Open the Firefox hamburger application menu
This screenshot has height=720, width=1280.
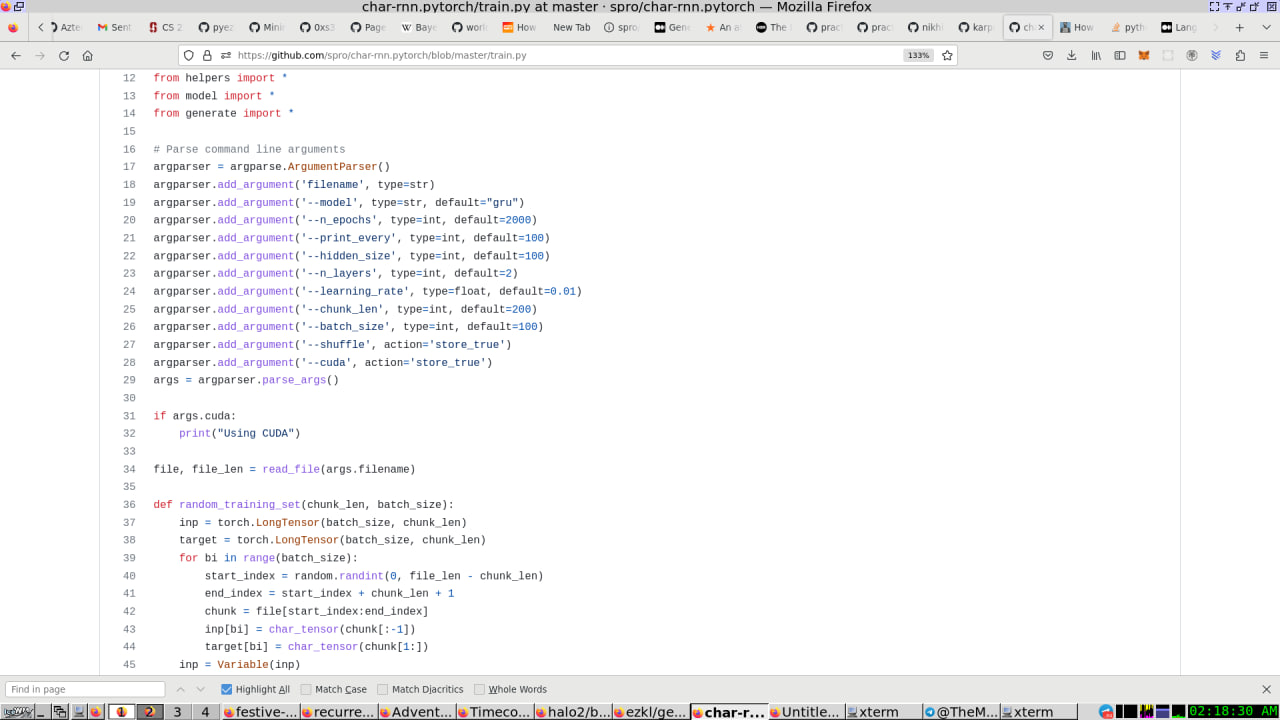click(x=1264, y=56)
